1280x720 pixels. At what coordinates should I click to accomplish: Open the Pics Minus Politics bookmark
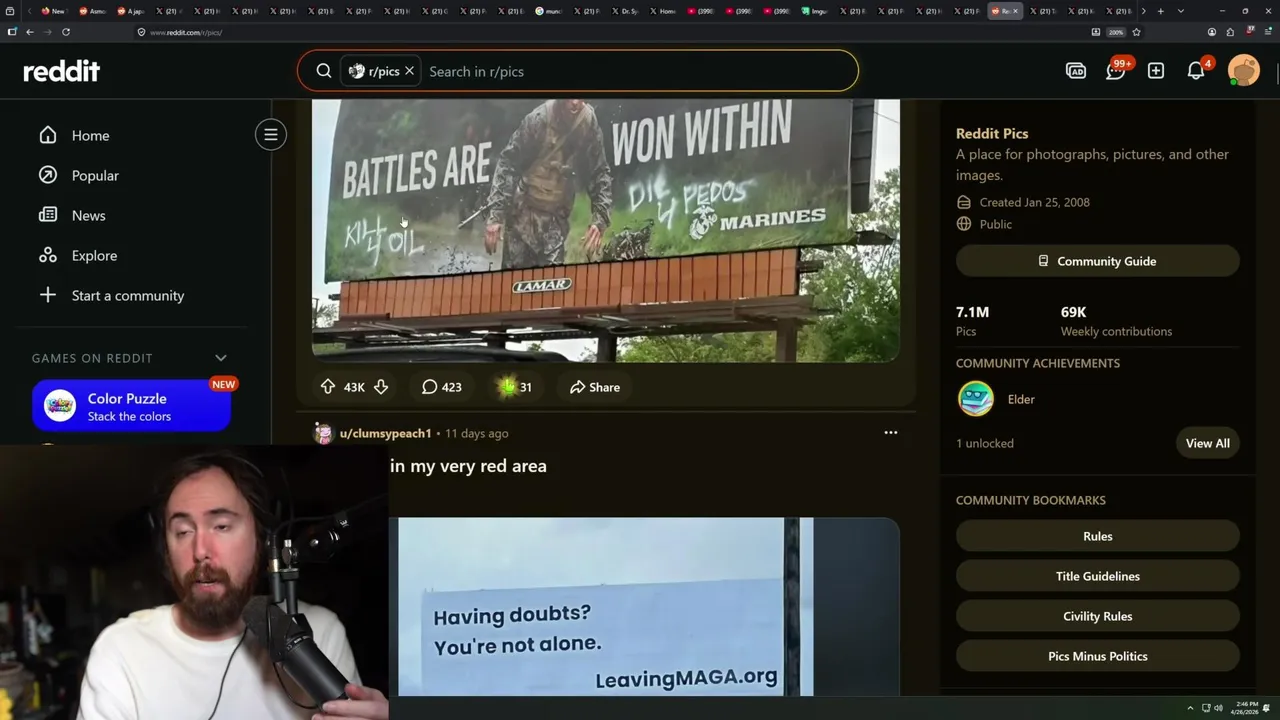pyautogui.click(x=1098, y=656)
